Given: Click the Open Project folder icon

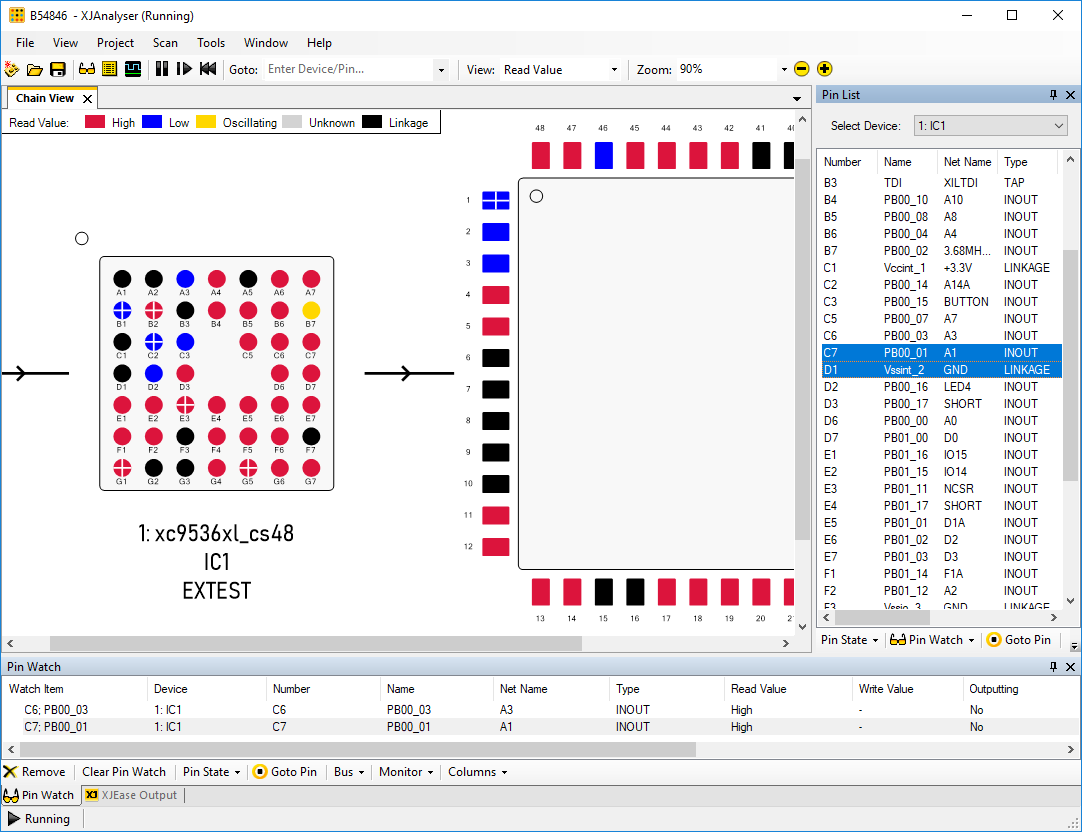Looking at the screenshot, I should (x=35, y=69).
